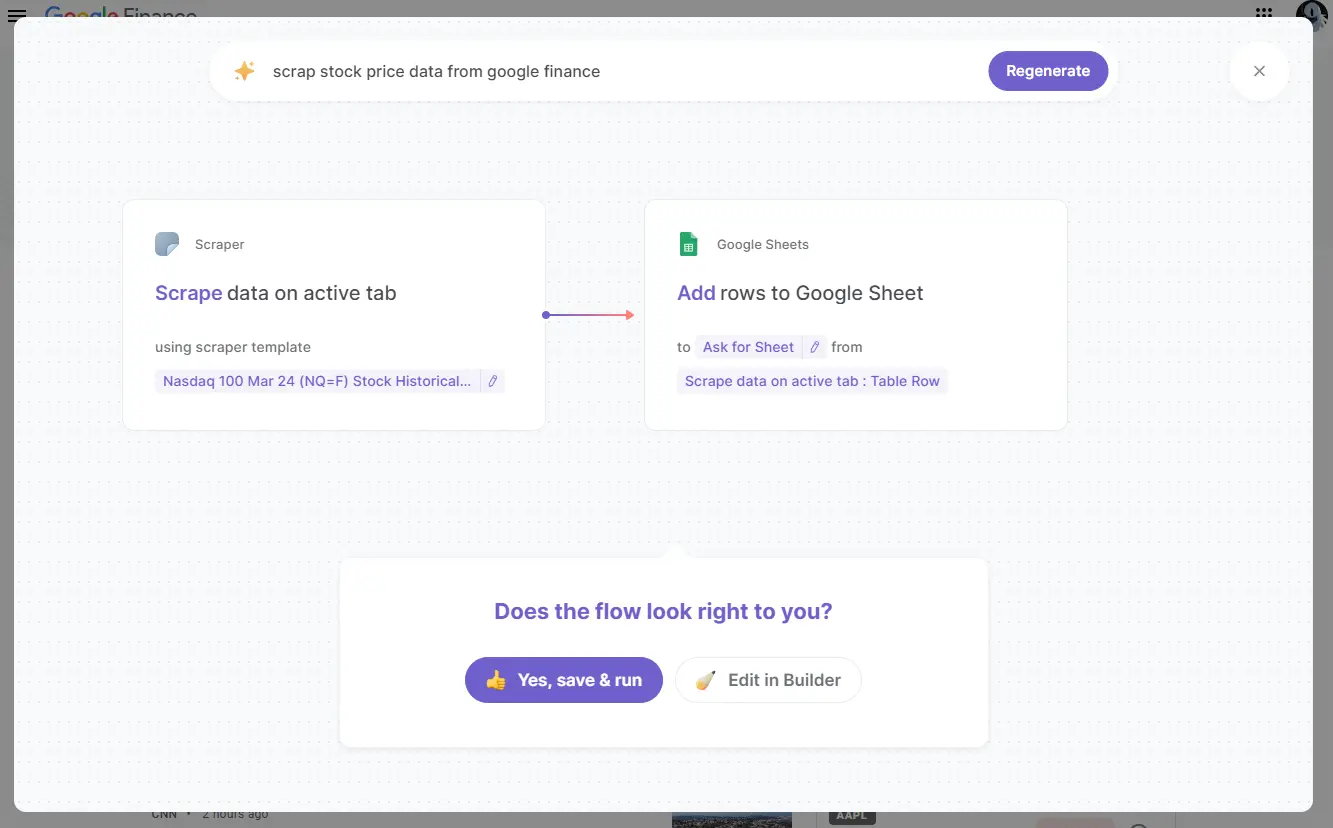The width and height of the screenshot is (1333, 828).
Task: Click the sparkle AI icon in prompt bar
Action: click(244, 71)
